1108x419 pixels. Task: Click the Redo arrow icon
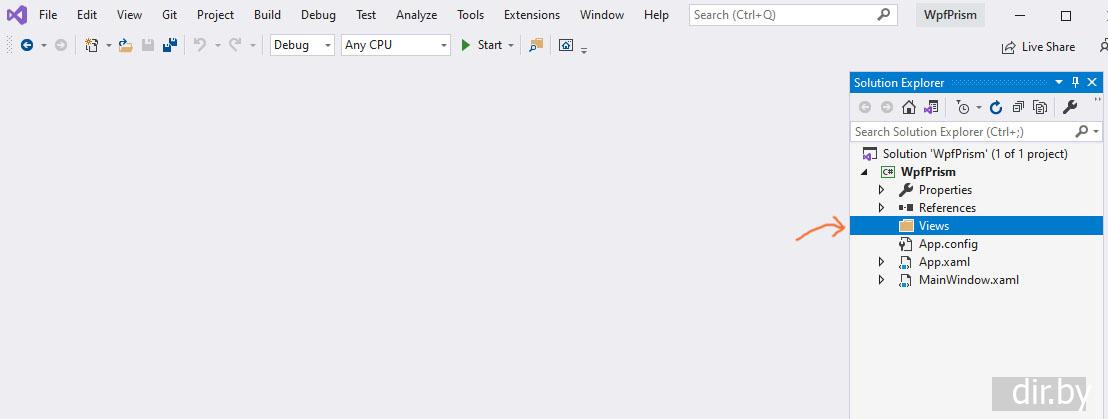pyautogui.click(x=235, y=45)
